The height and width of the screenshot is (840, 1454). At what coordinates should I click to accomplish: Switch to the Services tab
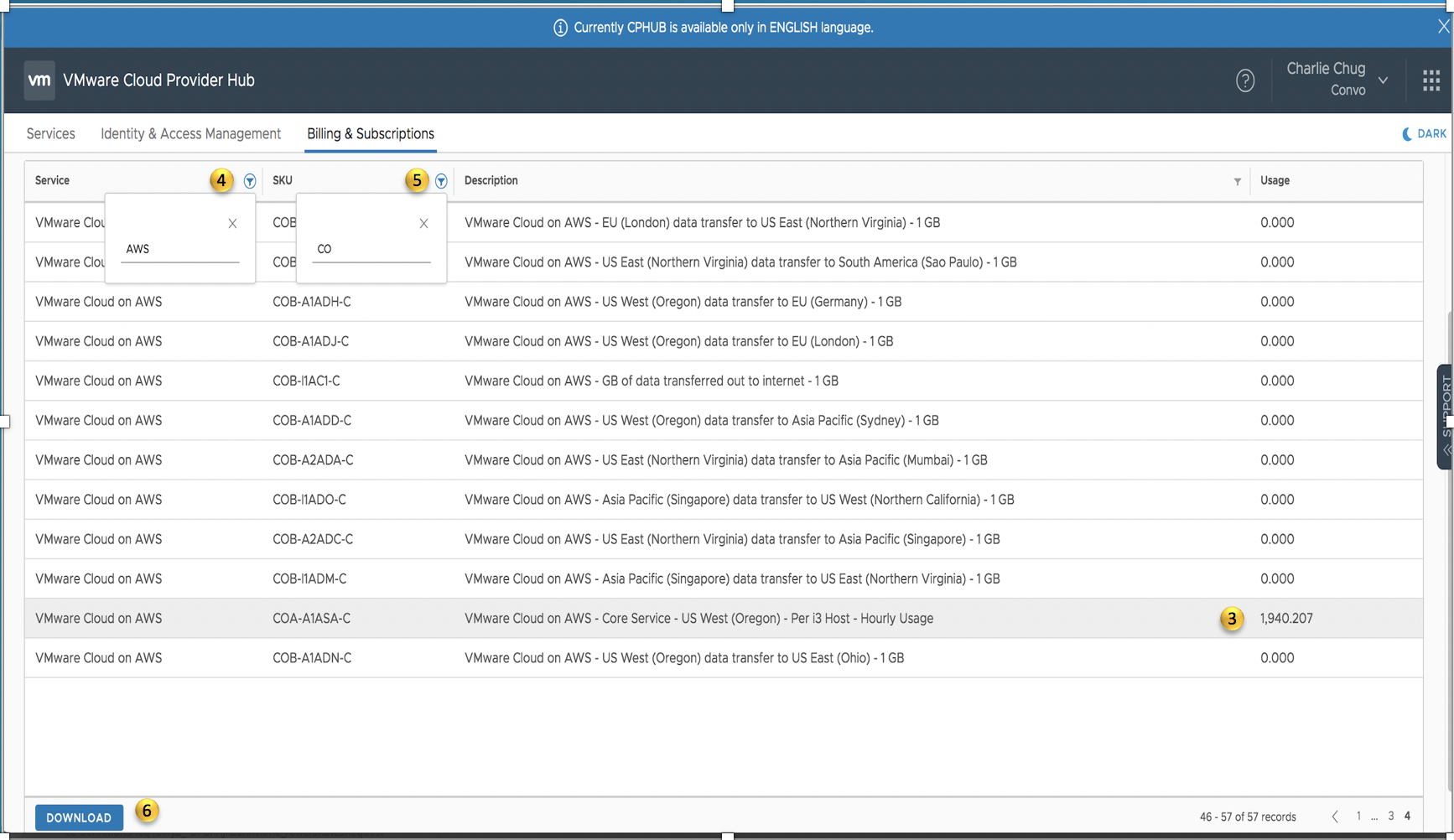coord(50,134)
